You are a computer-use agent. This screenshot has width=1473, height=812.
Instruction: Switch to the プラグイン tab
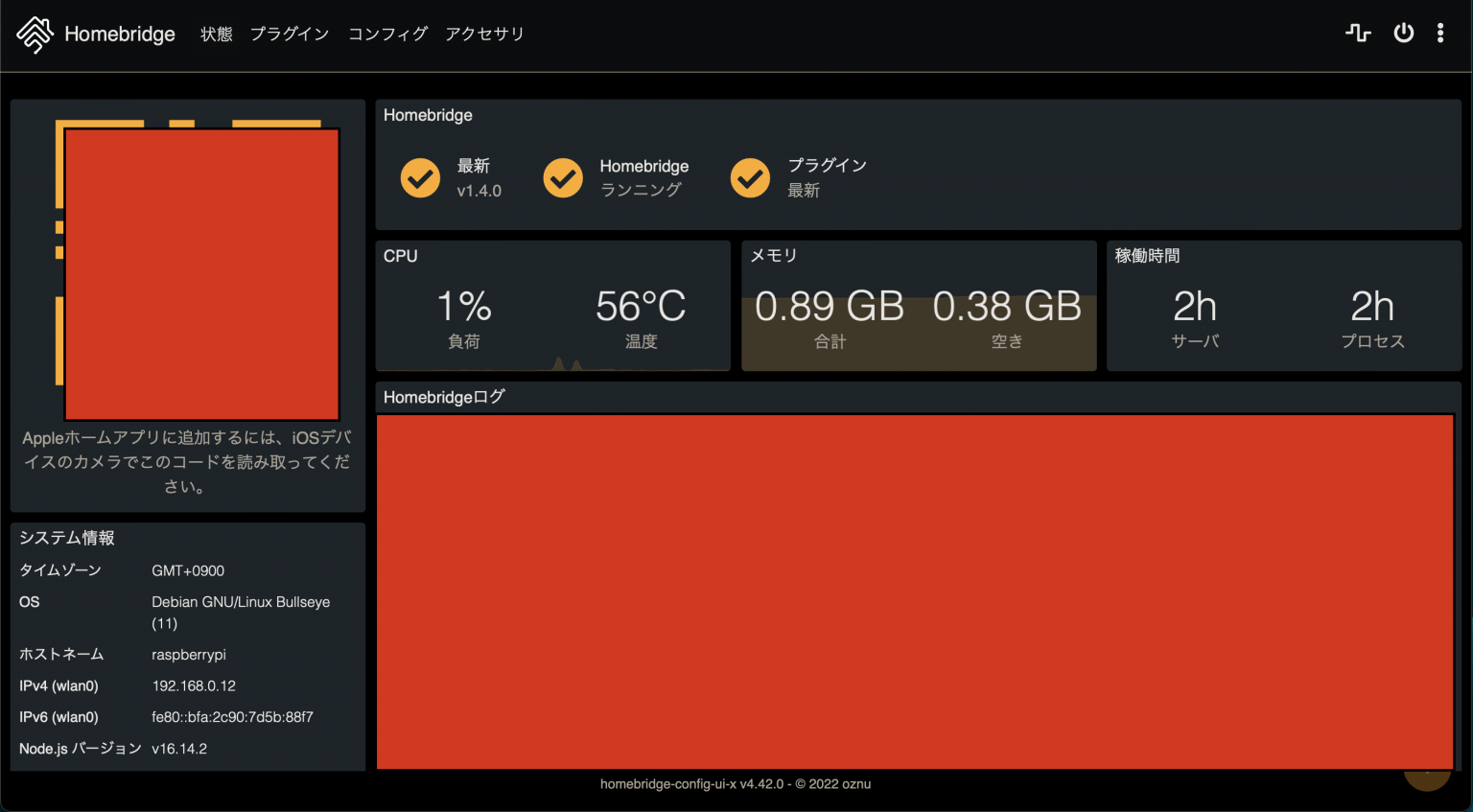click(289, 33)
